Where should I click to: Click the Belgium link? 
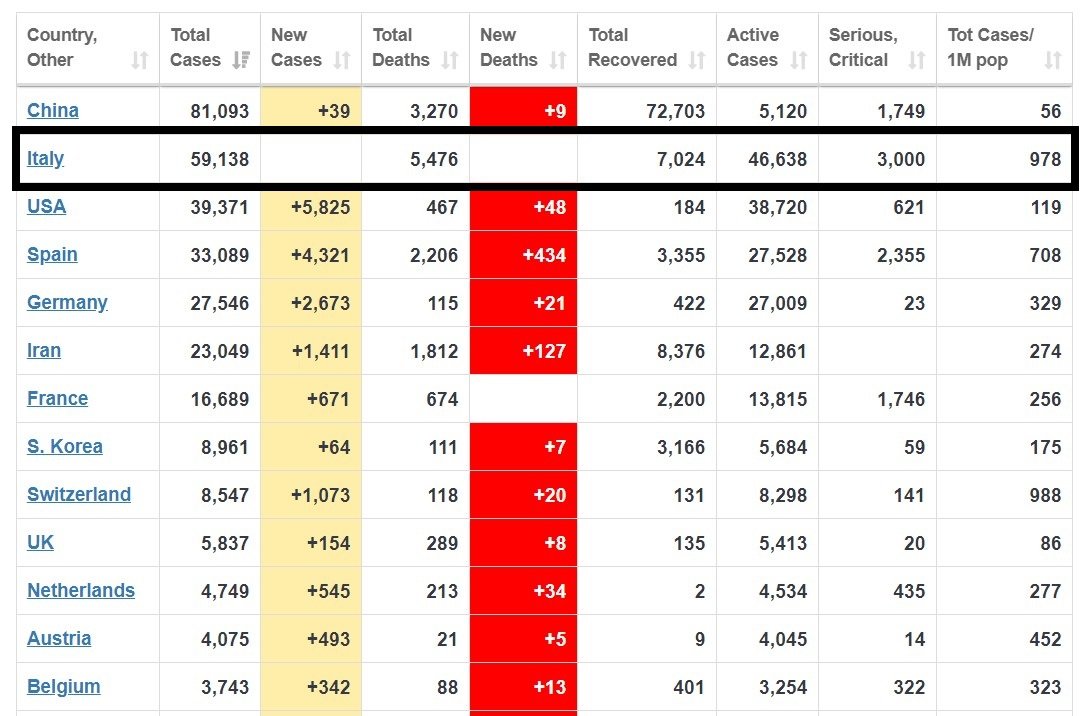tap(64, 687)
